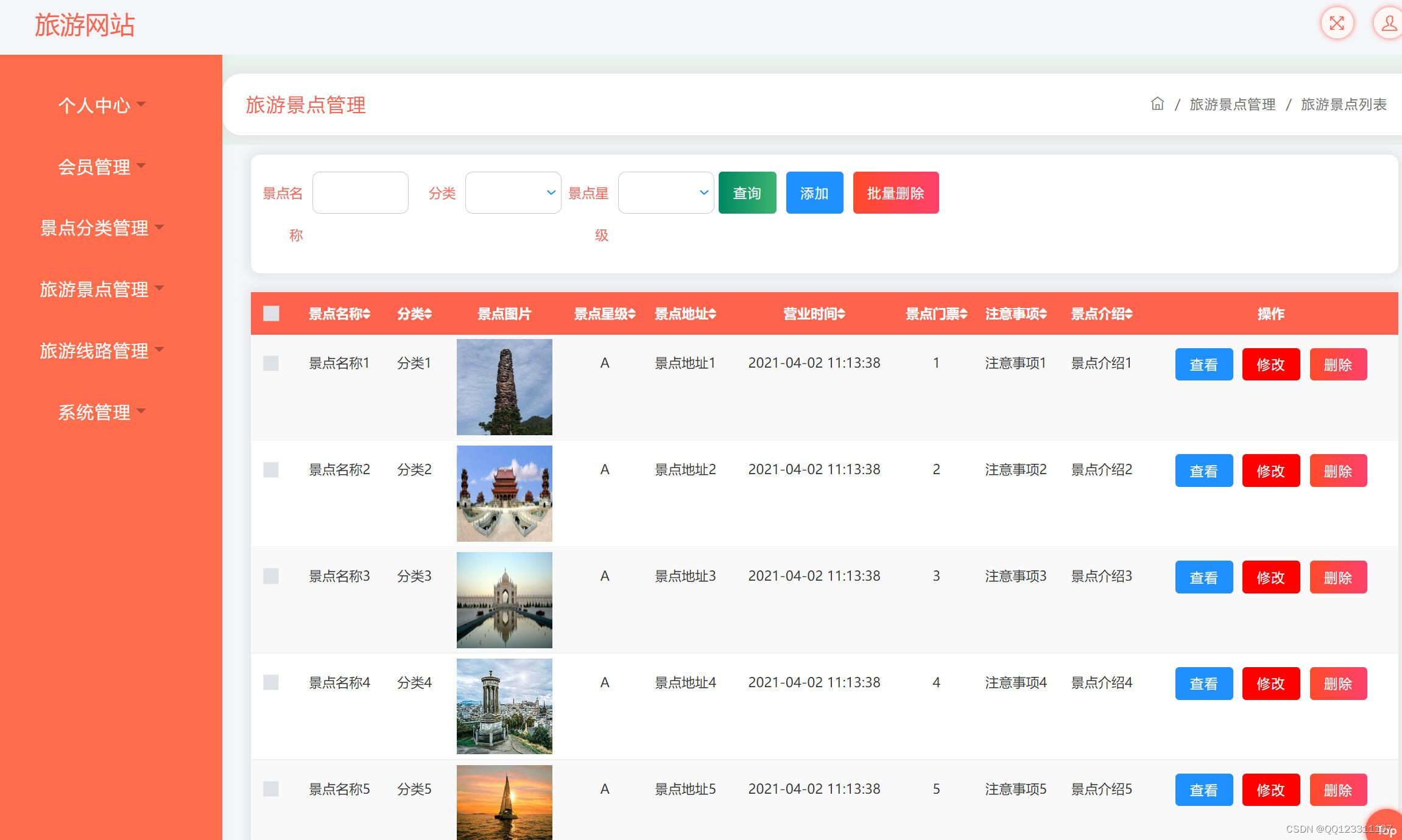
Task: Click the 旅游网站 site title
Action: tap(85, 25)
